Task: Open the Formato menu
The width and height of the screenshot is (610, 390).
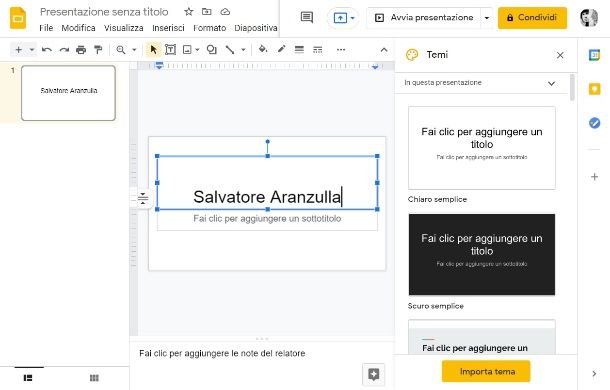Action: coord(209,28)
